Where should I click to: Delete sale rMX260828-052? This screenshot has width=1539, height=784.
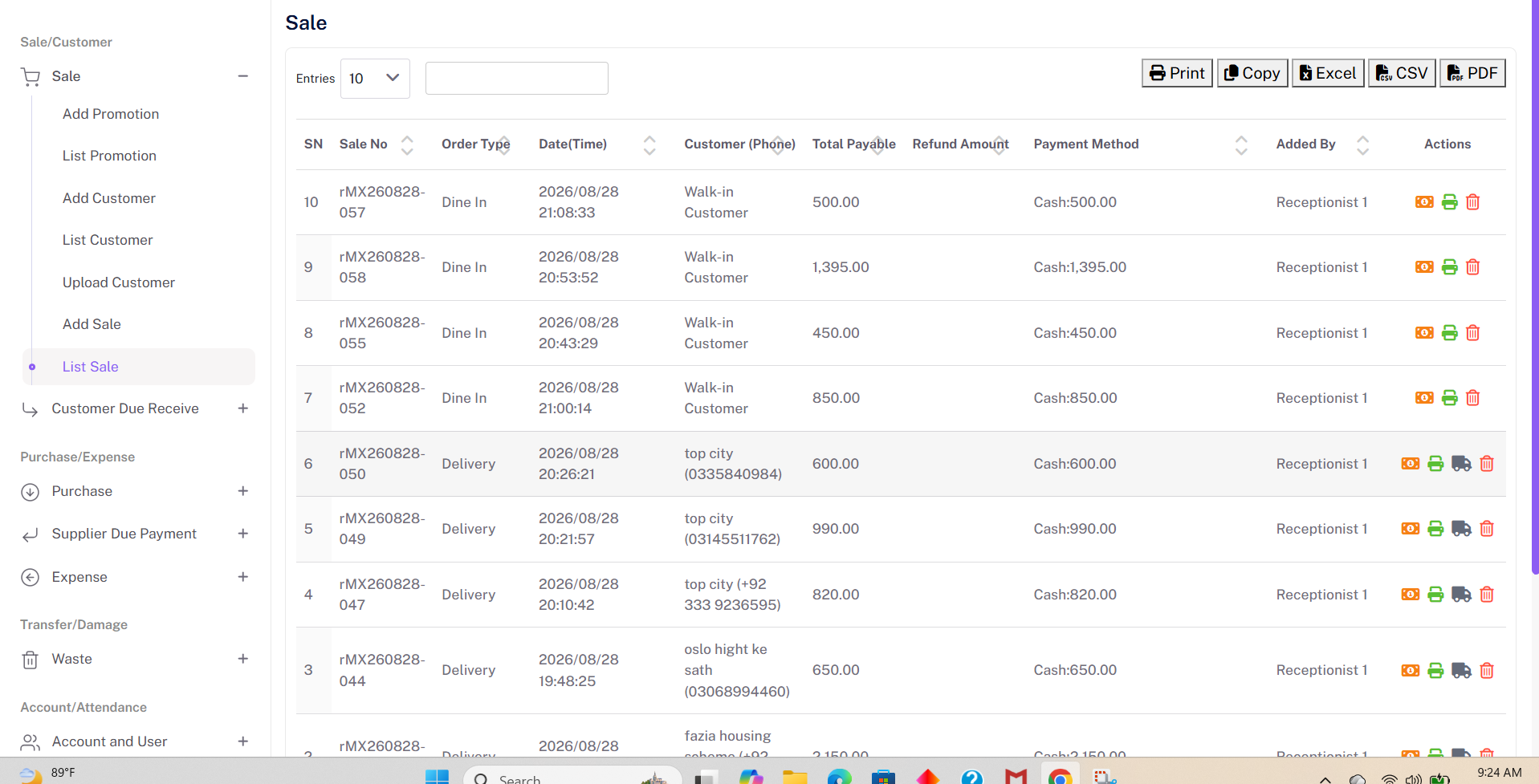(1472, 398)
